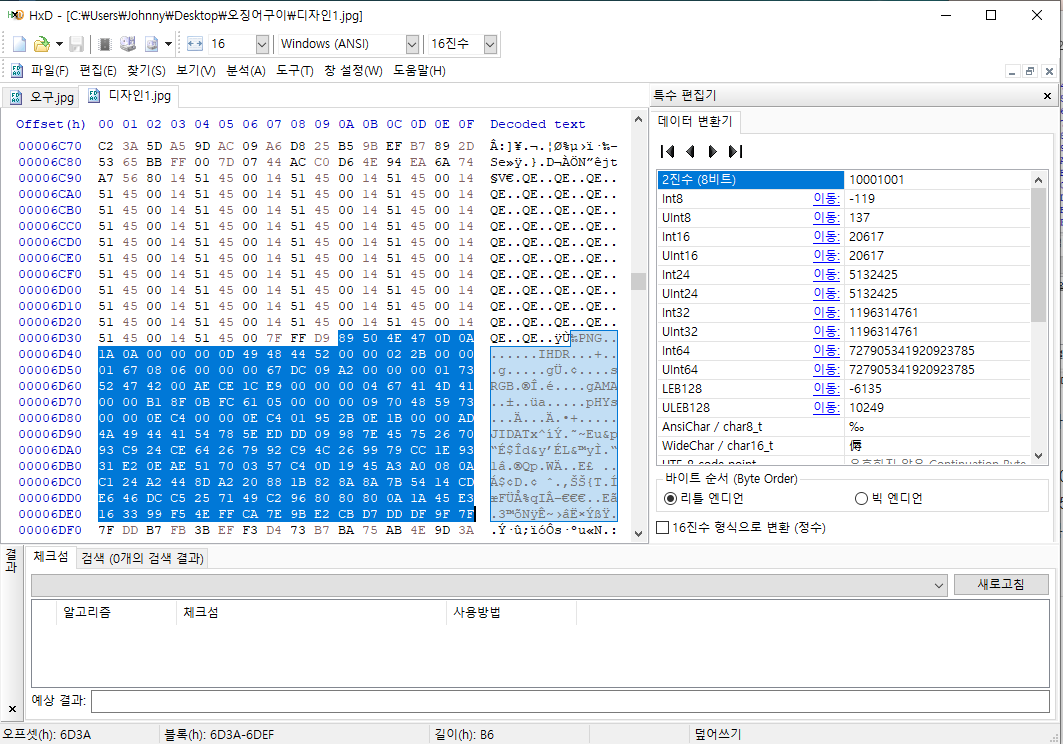Open the 16진수 offset base dropdown
The height and width of the screenshot is (744, 1063).
pos(490,44)
